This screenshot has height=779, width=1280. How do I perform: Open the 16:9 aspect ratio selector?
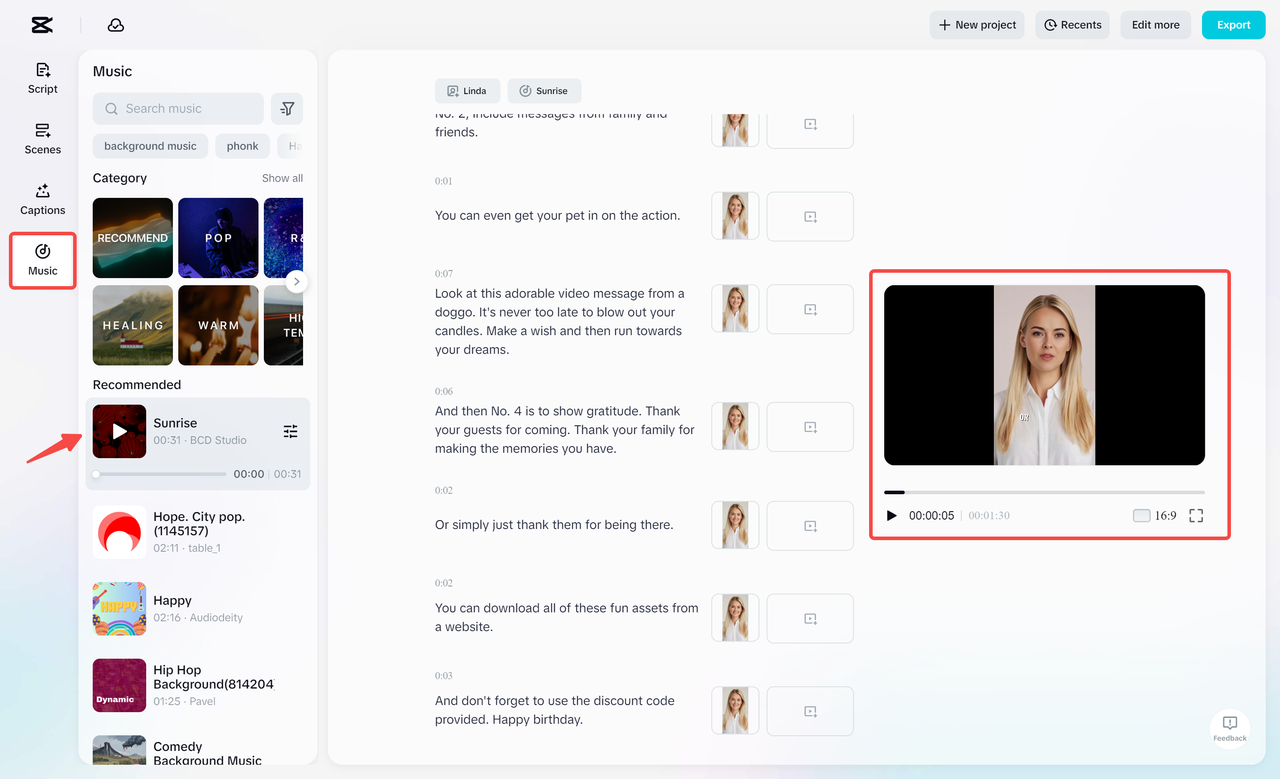1155,516
